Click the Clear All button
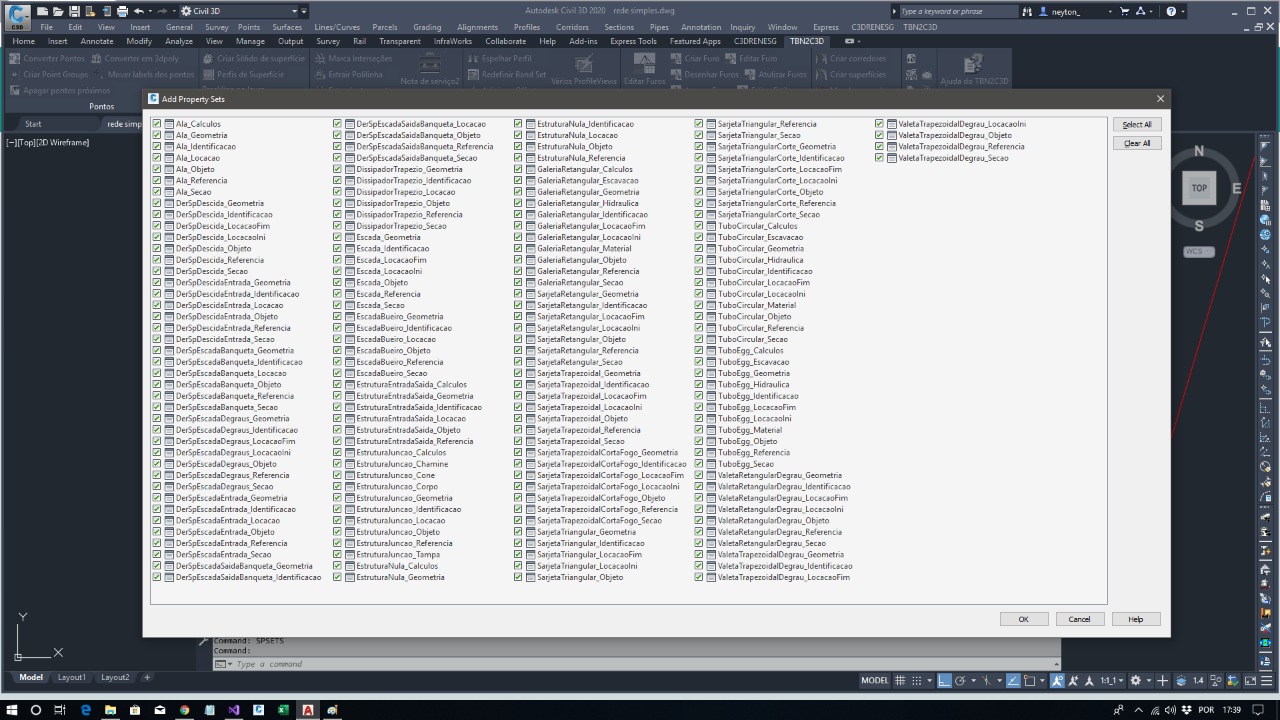The image size is (1280, 720). click(x=1137, y=143)
